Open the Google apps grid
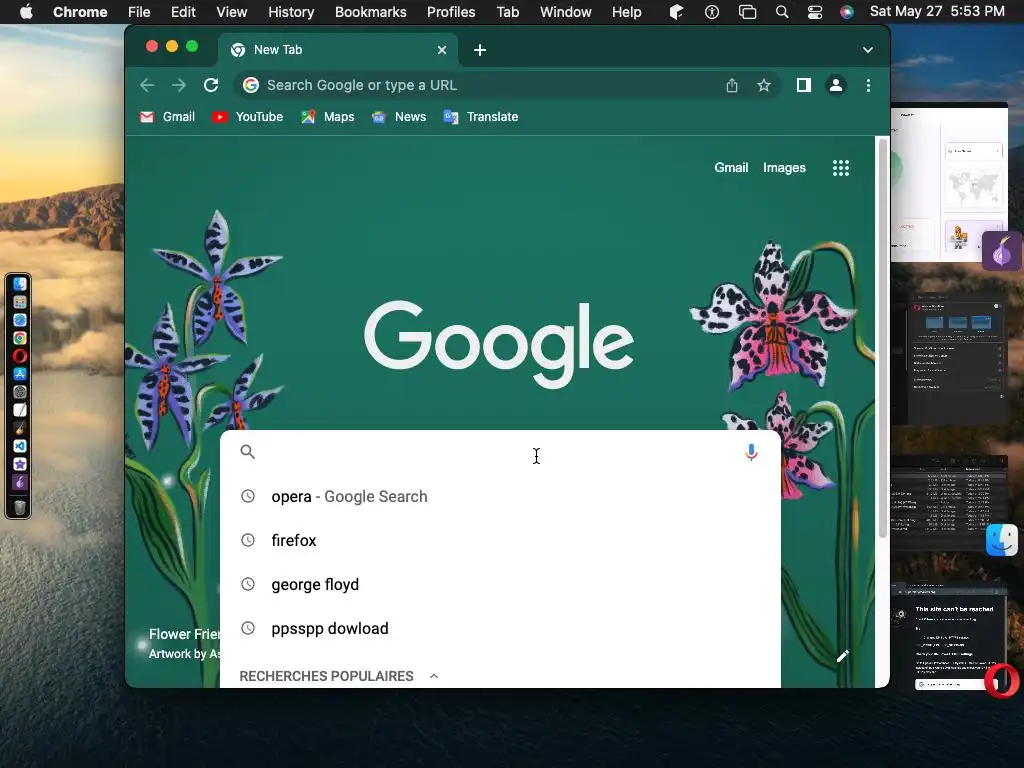1024x768 pixels. point(840,168)
